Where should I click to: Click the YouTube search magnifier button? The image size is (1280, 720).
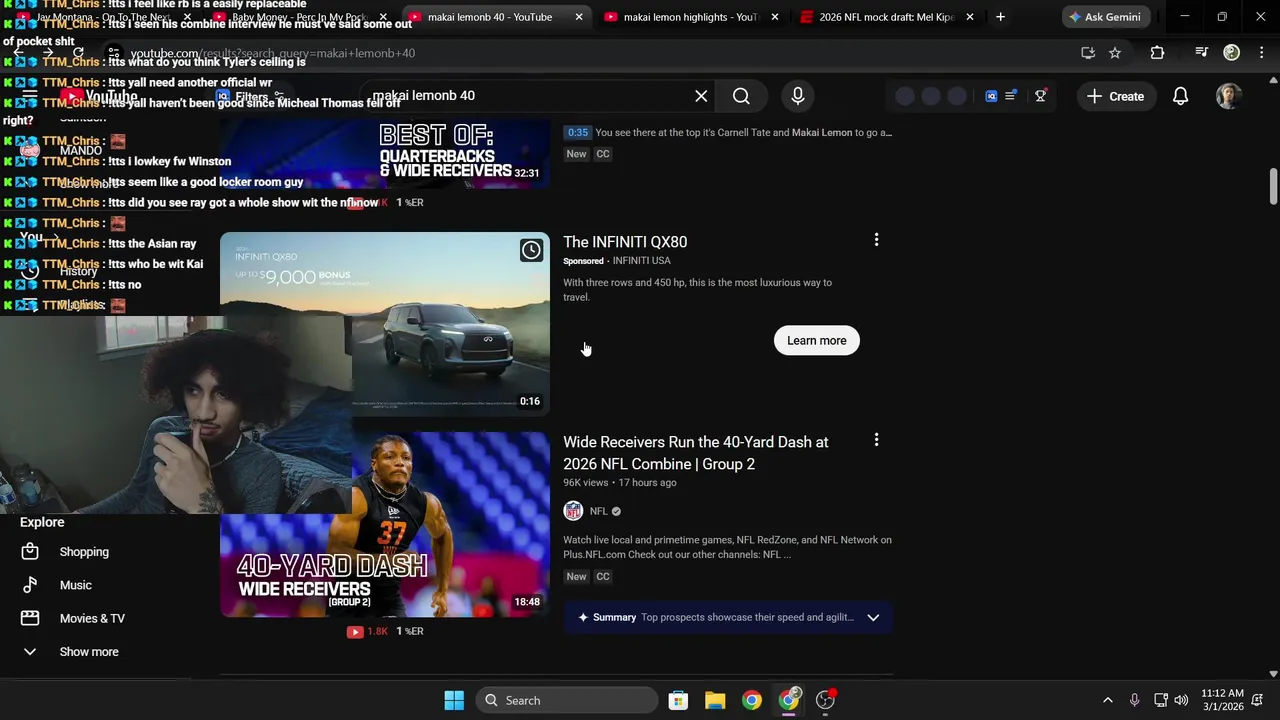(x=741, y=96)
